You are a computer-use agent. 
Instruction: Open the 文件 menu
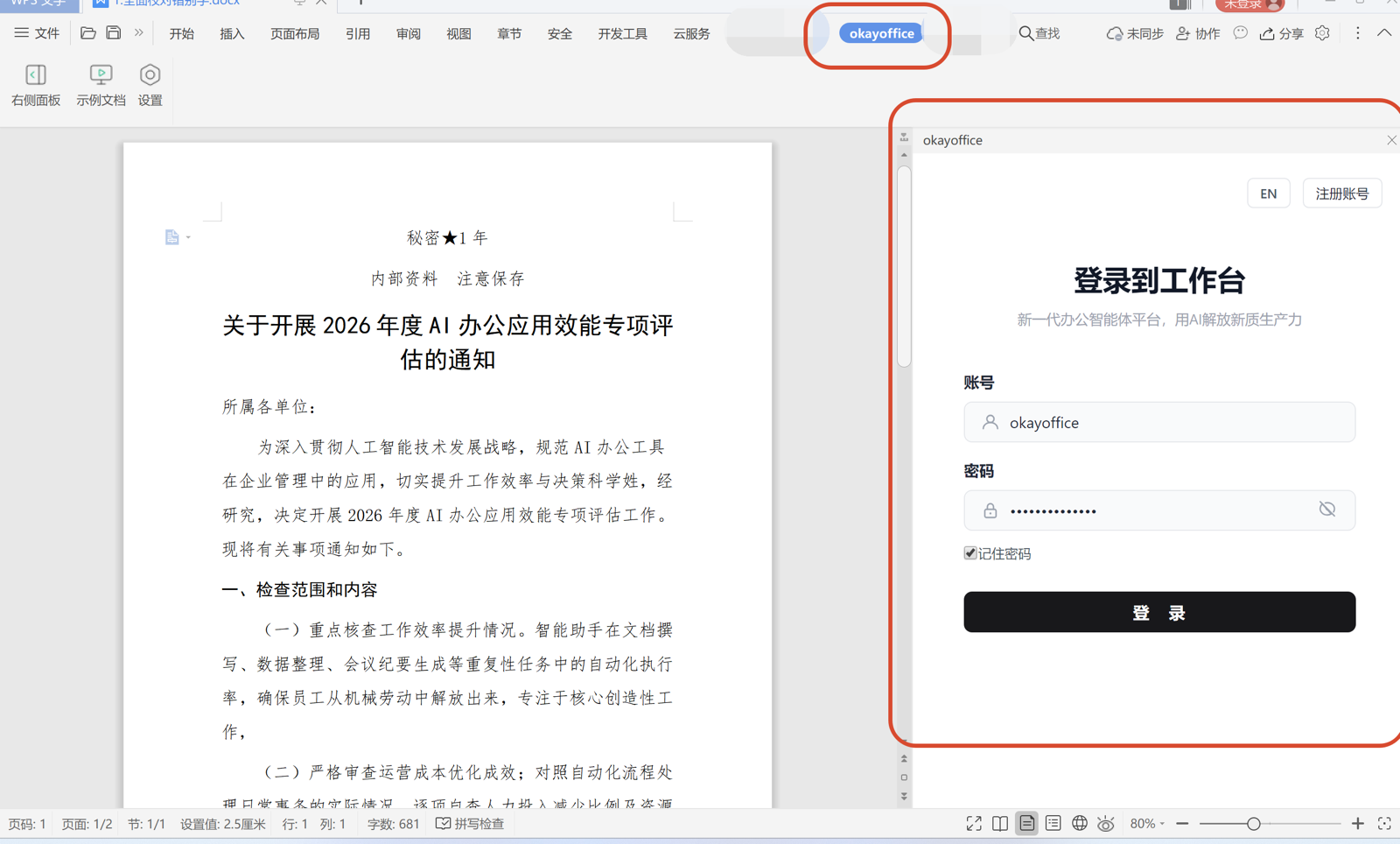37,33
